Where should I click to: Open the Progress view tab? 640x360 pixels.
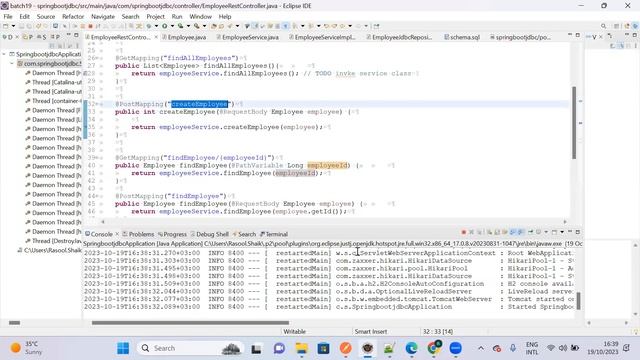coord(172,234)
